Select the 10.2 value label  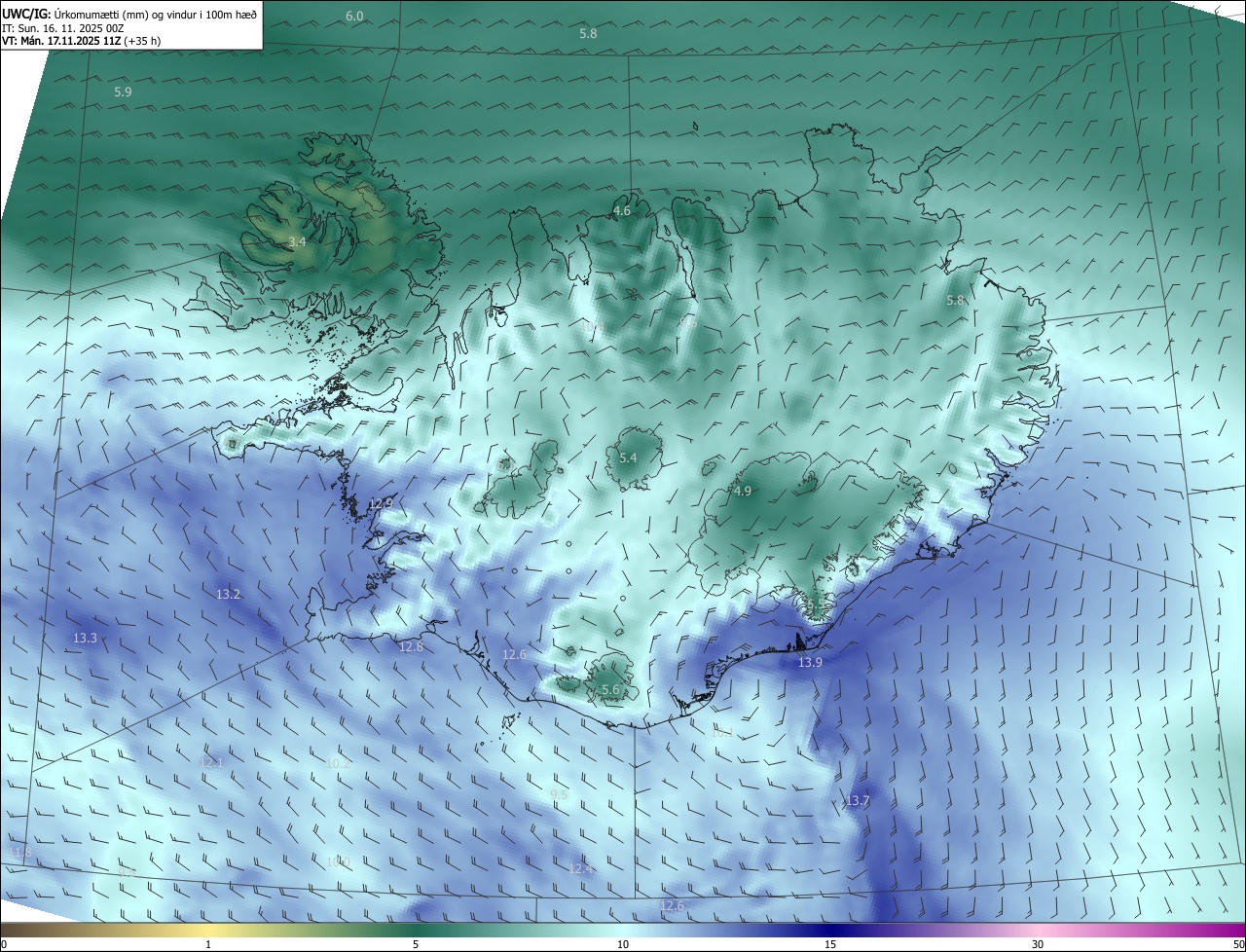(338, 763)
